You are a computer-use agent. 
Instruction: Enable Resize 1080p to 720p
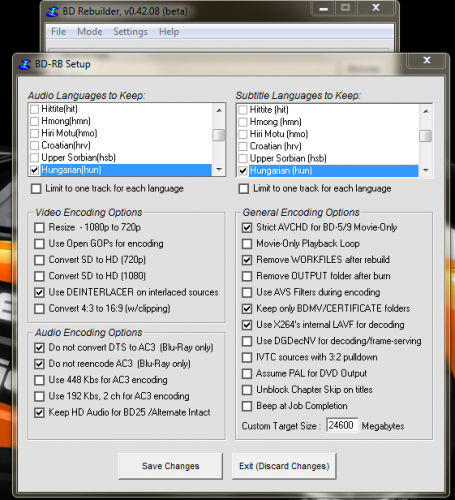coord(39,228)
